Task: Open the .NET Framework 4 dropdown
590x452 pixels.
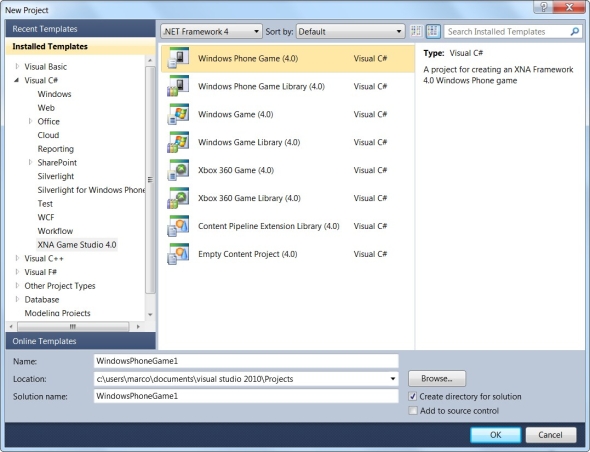Action: [211, 32]
